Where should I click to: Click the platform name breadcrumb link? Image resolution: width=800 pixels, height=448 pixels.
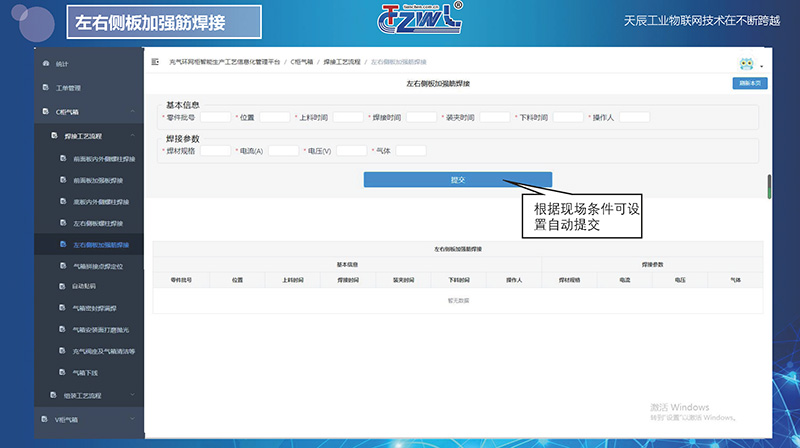[224, 62]
